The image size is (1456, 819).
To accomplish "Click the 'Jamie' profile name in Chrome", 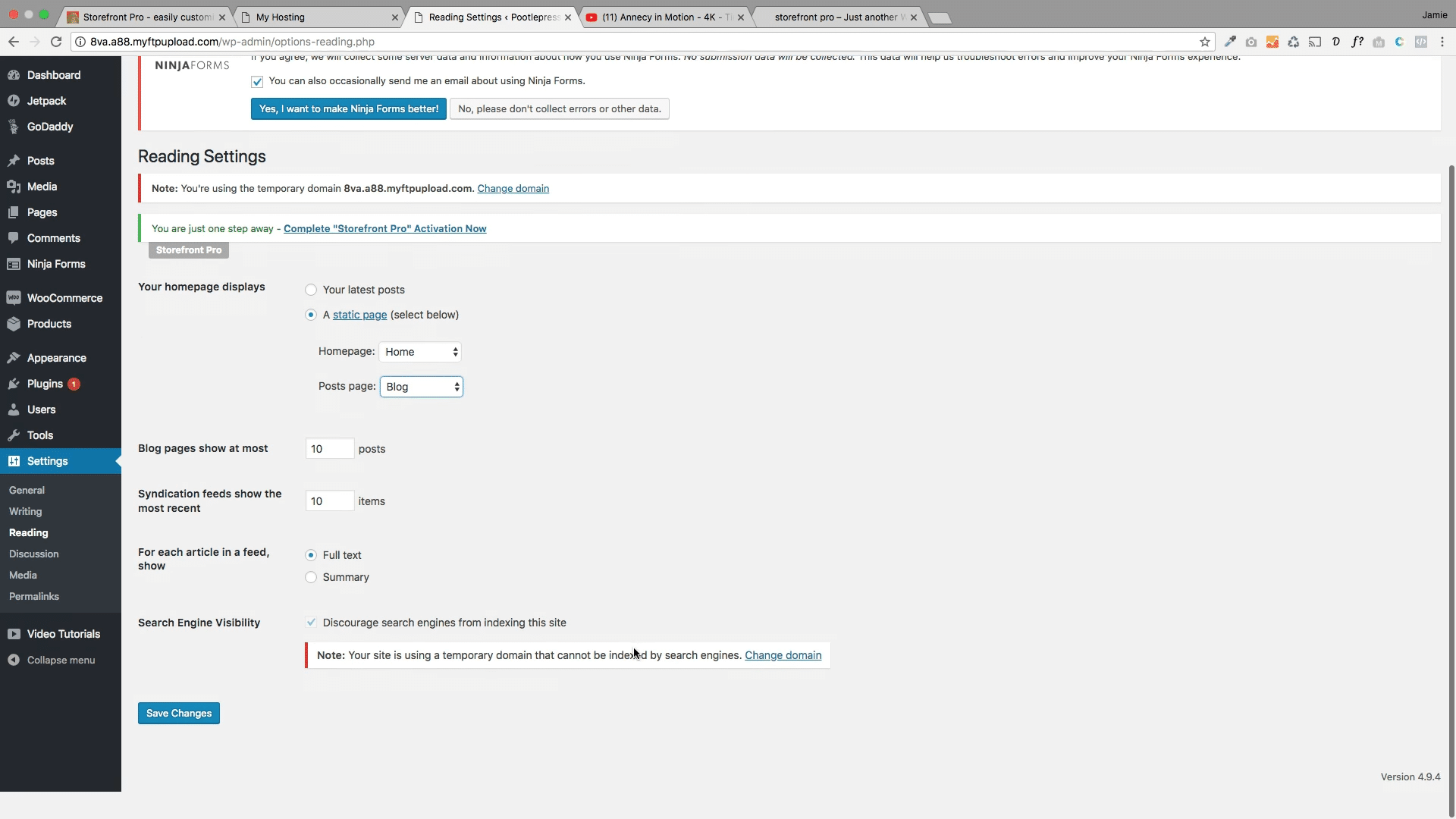I will 1435,15.
